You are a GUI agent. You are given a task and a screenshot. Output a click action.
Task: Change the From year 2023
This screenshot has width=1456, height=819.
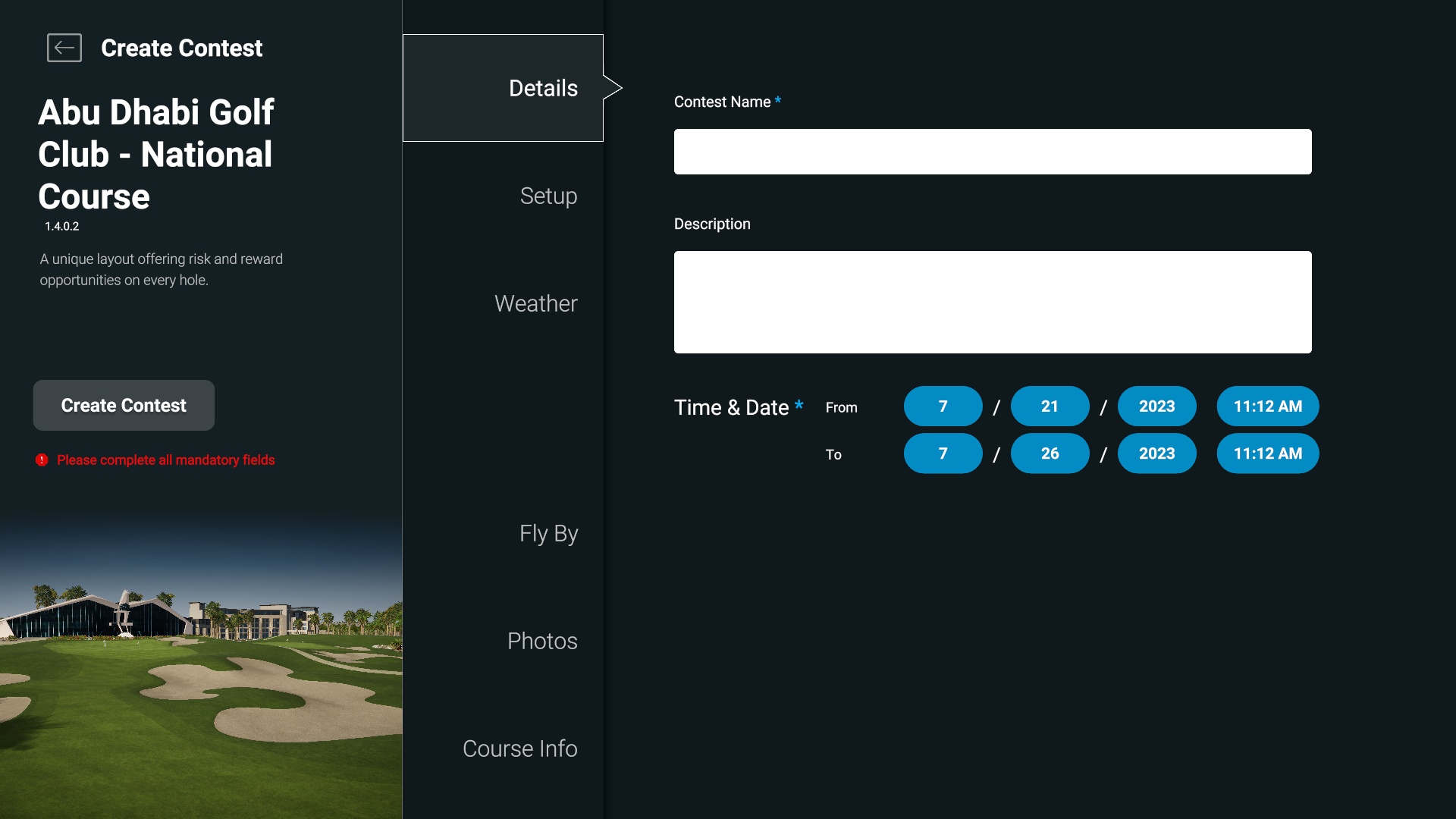coord(1157,406)
